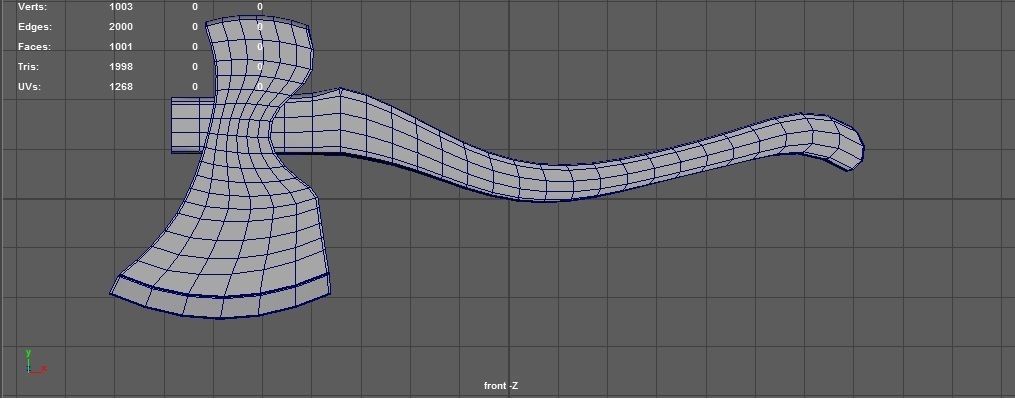Click the edge count value 2000
Screen dimensions: 1015x399
[x=121, y=27]
